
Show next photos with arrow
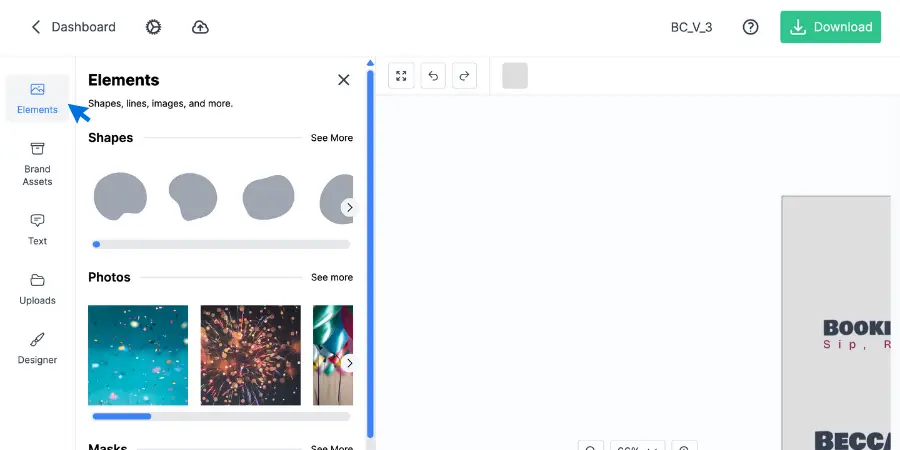point(350,363)
